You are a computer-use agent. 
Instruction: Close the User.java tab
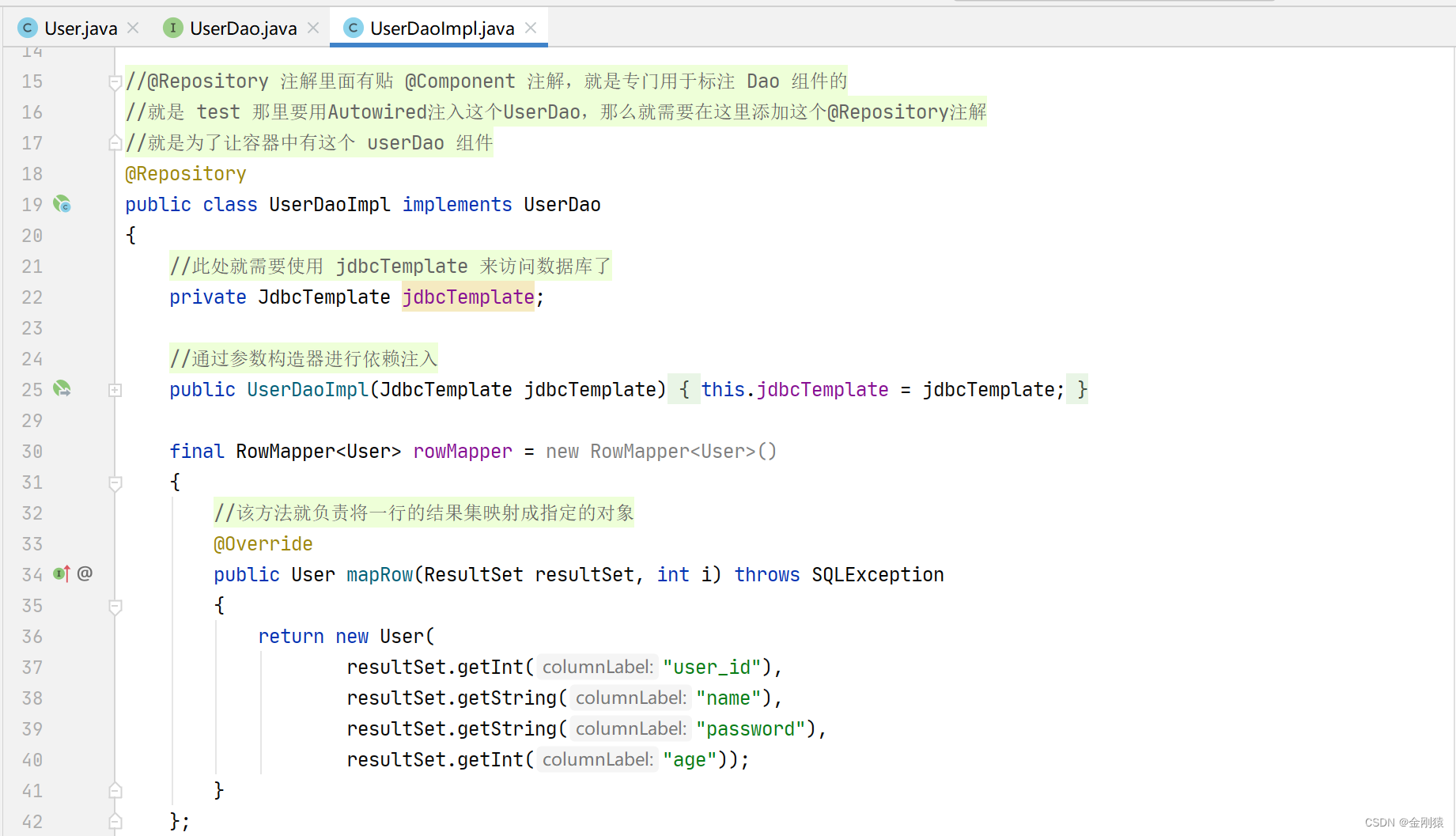pyautogui.click(x=133, y=28)
